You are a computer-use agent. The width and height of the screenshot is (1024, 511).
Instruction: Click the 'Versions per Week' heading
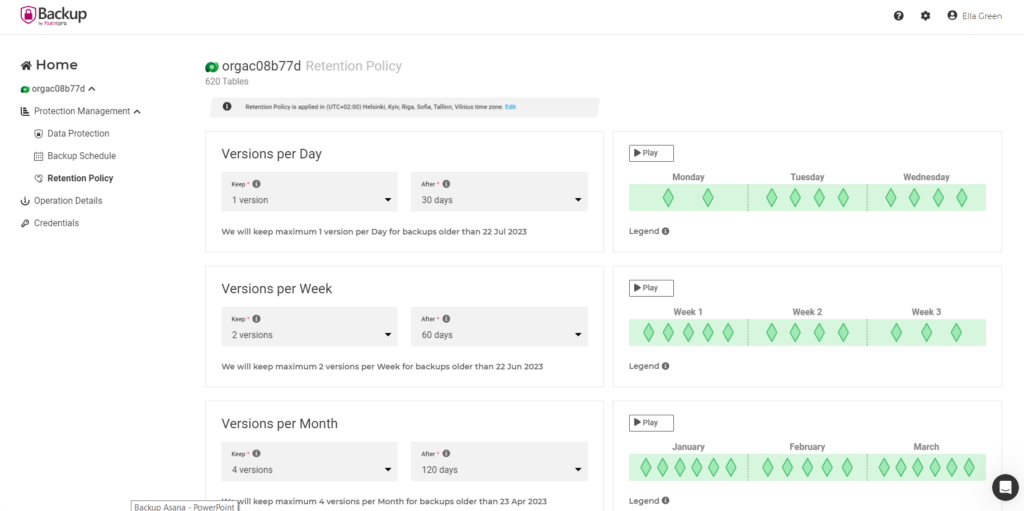(277, 289)
